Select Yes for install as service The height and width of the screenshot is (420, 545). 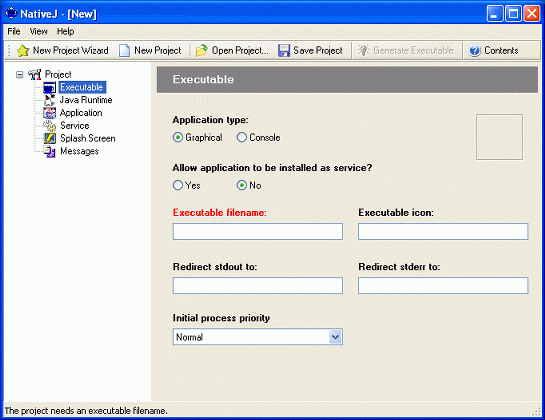pyautogui.click(x=178, y=185)
